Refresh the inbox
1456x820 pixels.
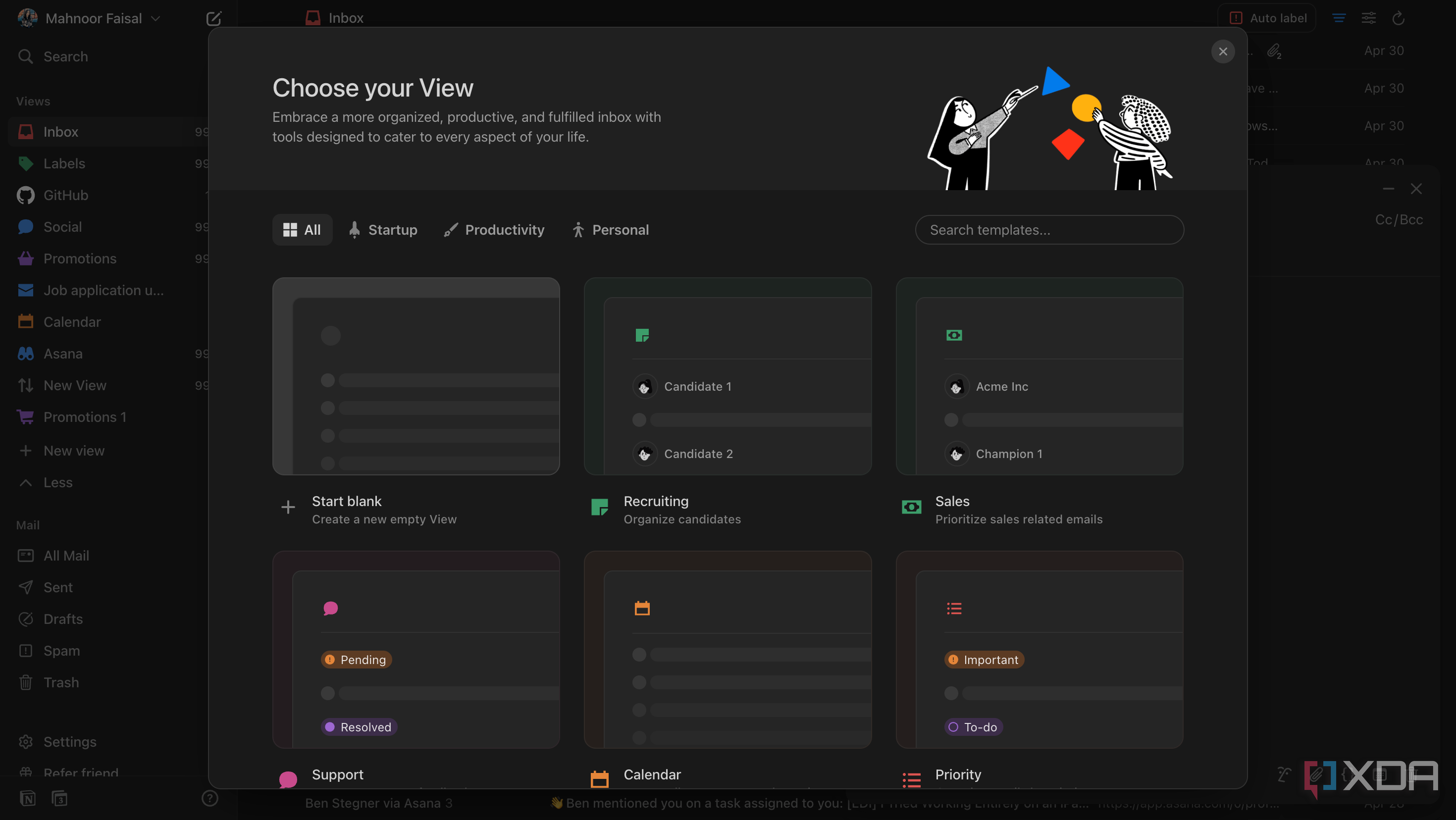click(1398, 17)
